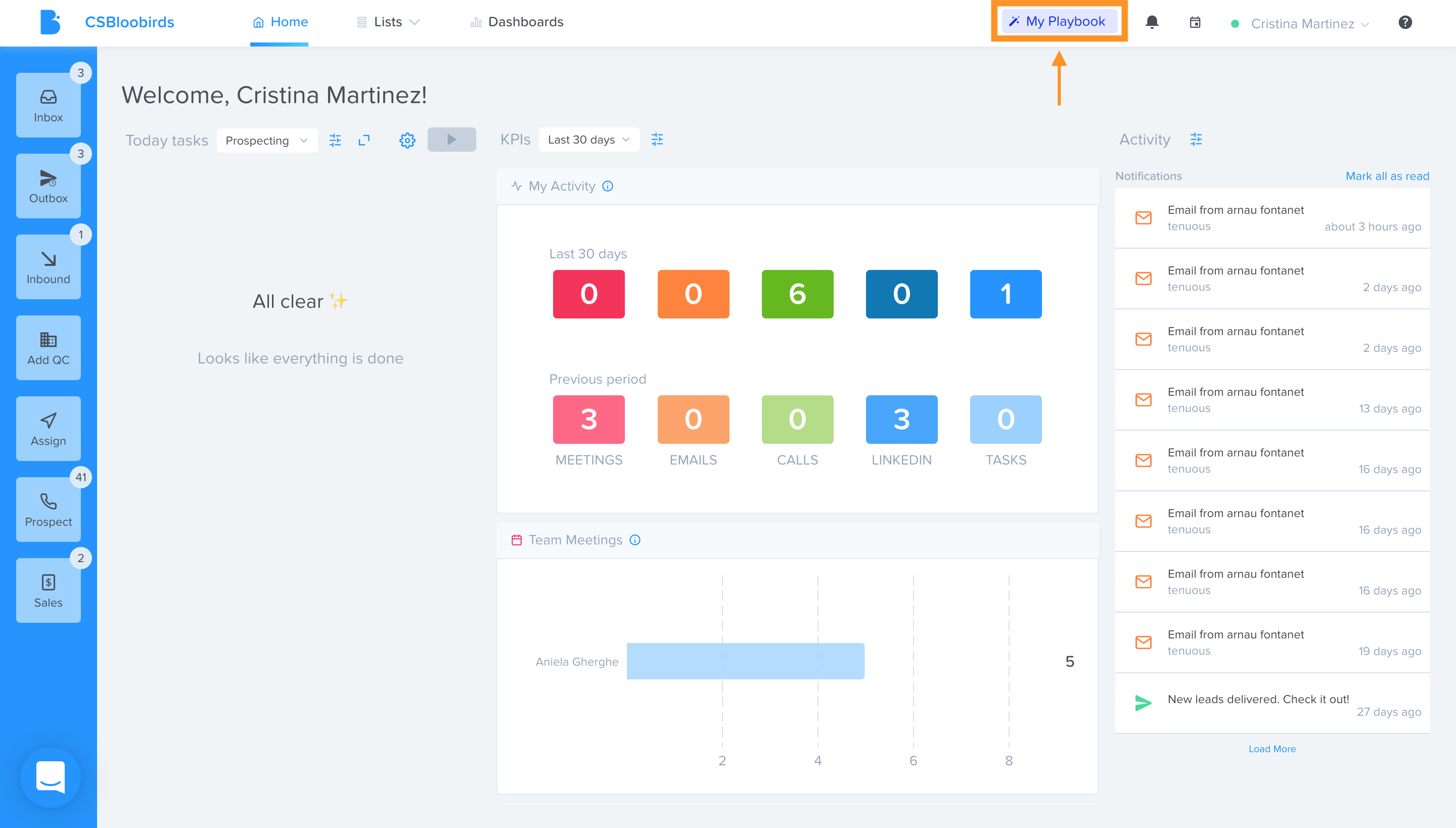Open the notifications bell
1456x828 pixels.
point(1152,22)
